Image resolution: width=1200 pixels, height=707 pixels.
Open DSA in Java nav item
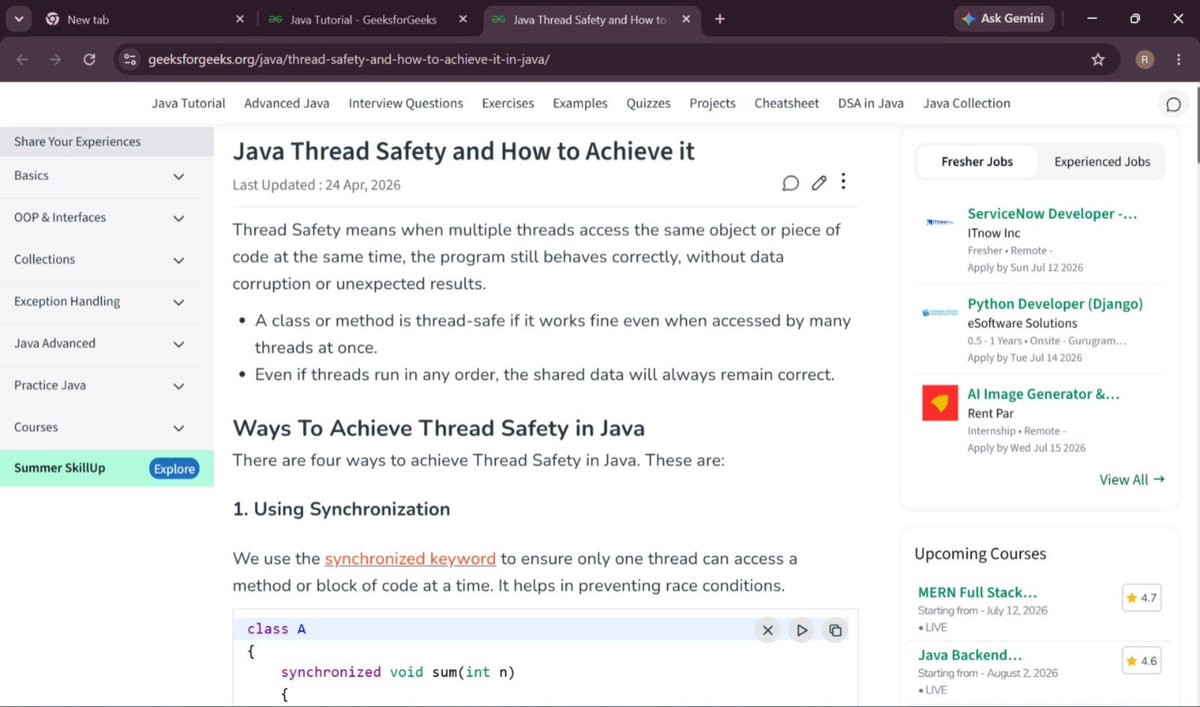(x=871, y=104)
